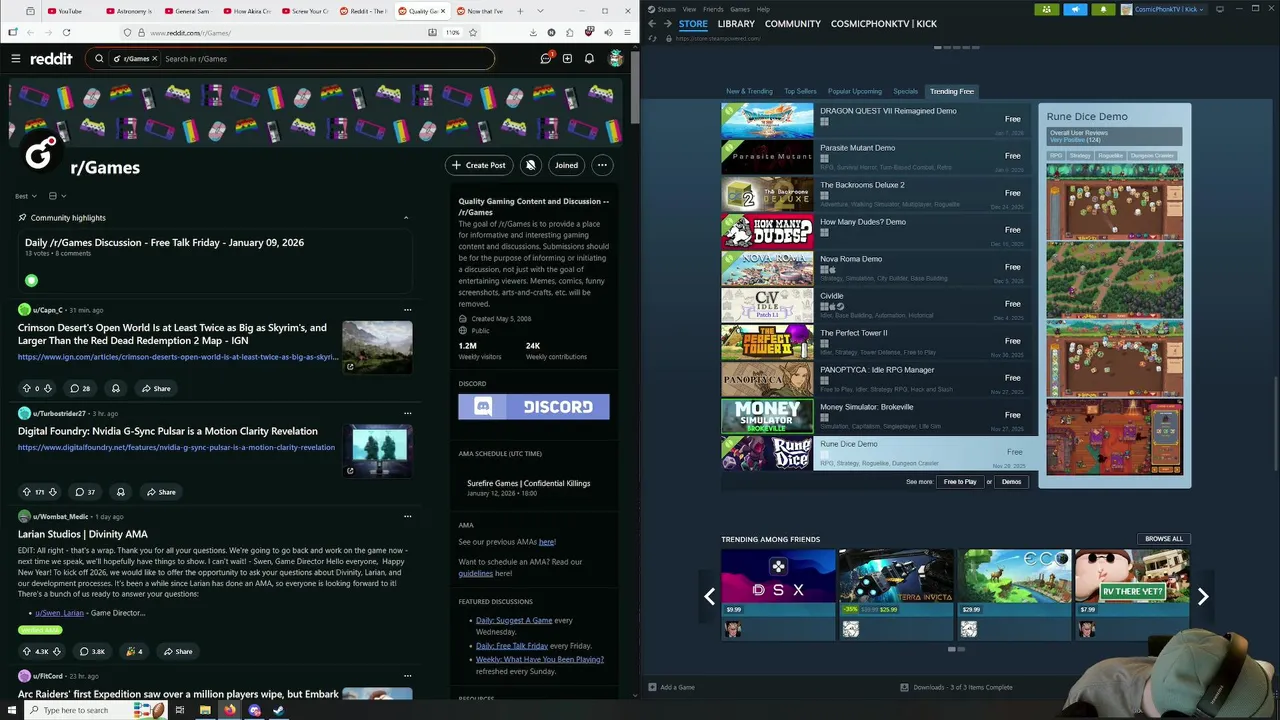This screenshot has height=720, width=1280.
Task: Switch to the LIBRARY section in Steam
Action: (x=736, y=23)
